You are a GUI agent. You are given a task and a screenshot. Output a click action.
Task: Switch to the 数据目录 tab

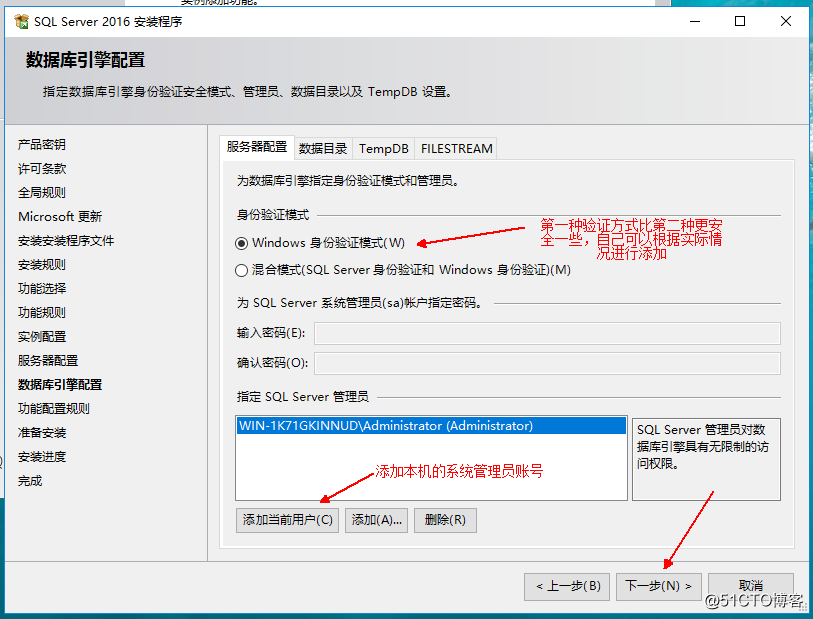pyautogui.click(x=323, y=149)
